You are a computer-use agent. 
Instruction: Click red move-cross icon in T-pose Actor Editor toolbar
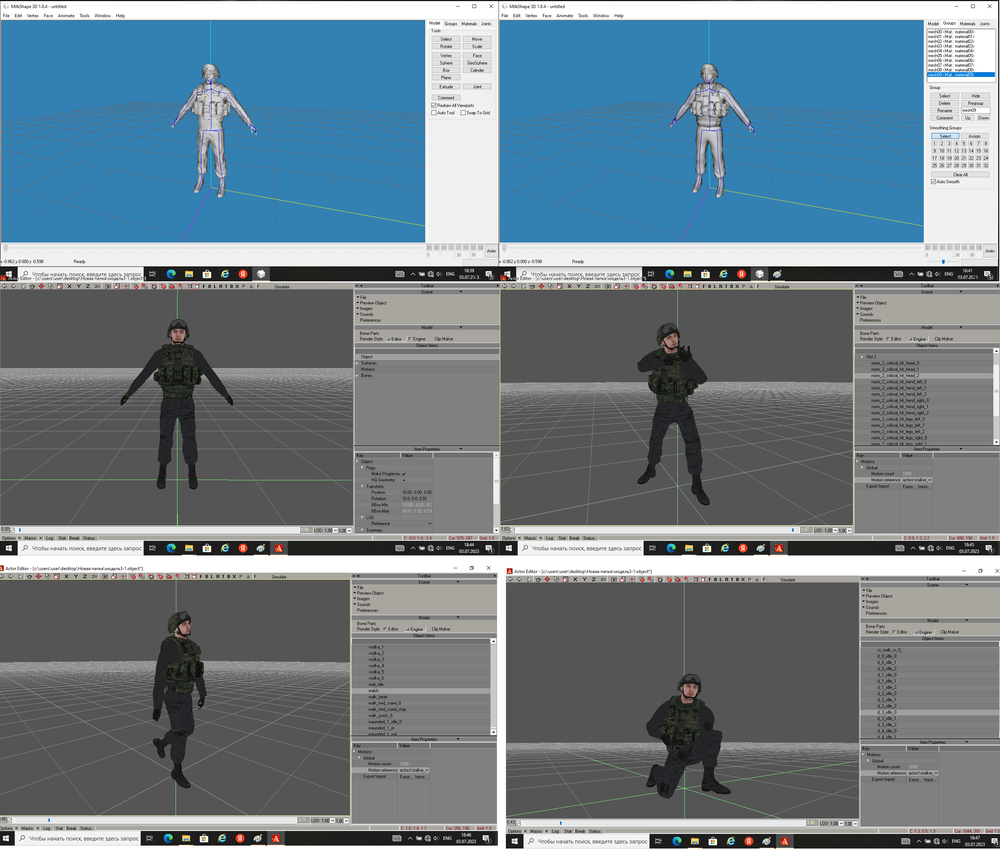41,286
